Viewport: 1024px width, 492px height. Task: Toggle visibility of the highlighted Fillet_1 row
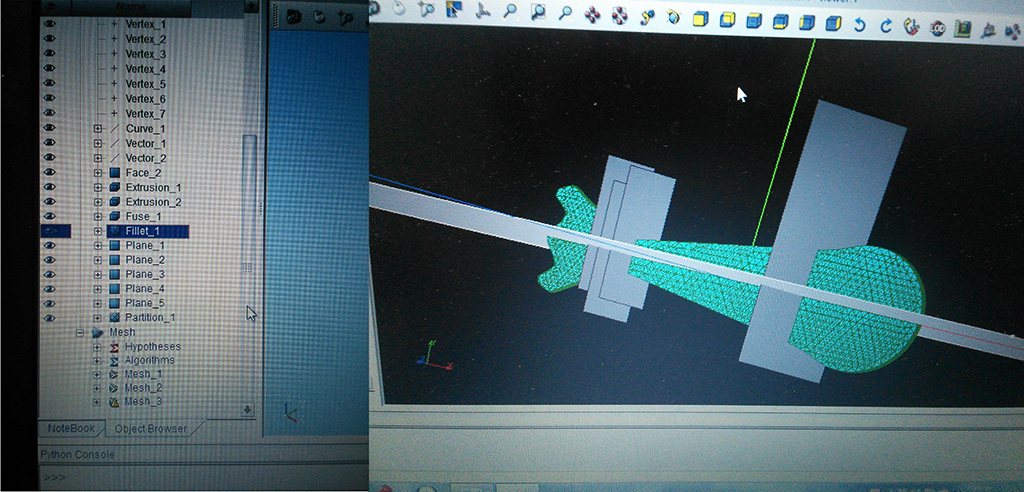point(51,231)
